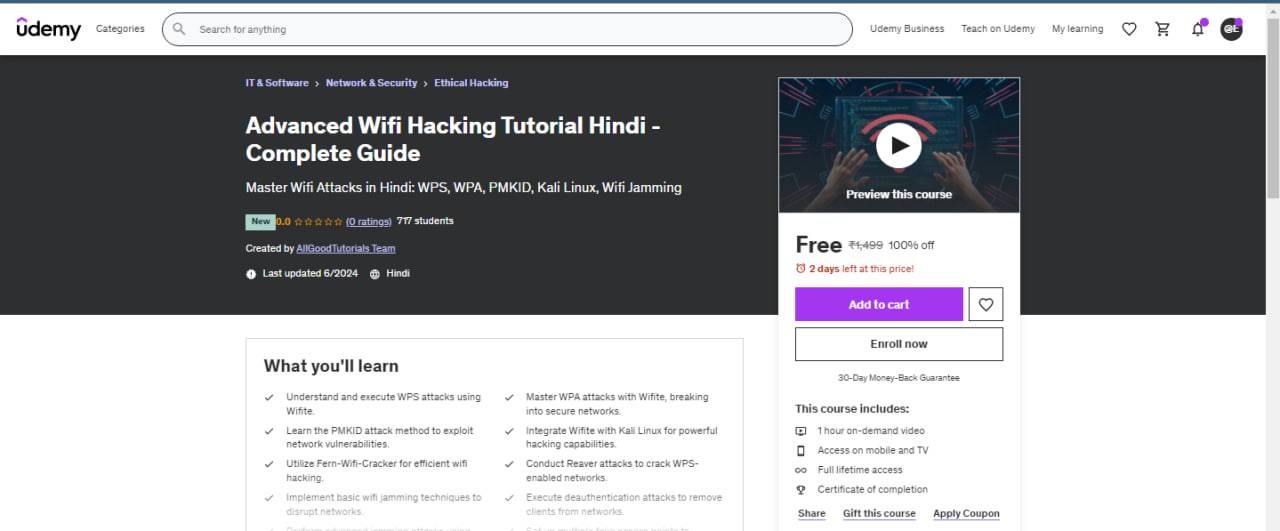
Task: Click 'Learn the PMKID attack method' item
Action: [380, 437]
